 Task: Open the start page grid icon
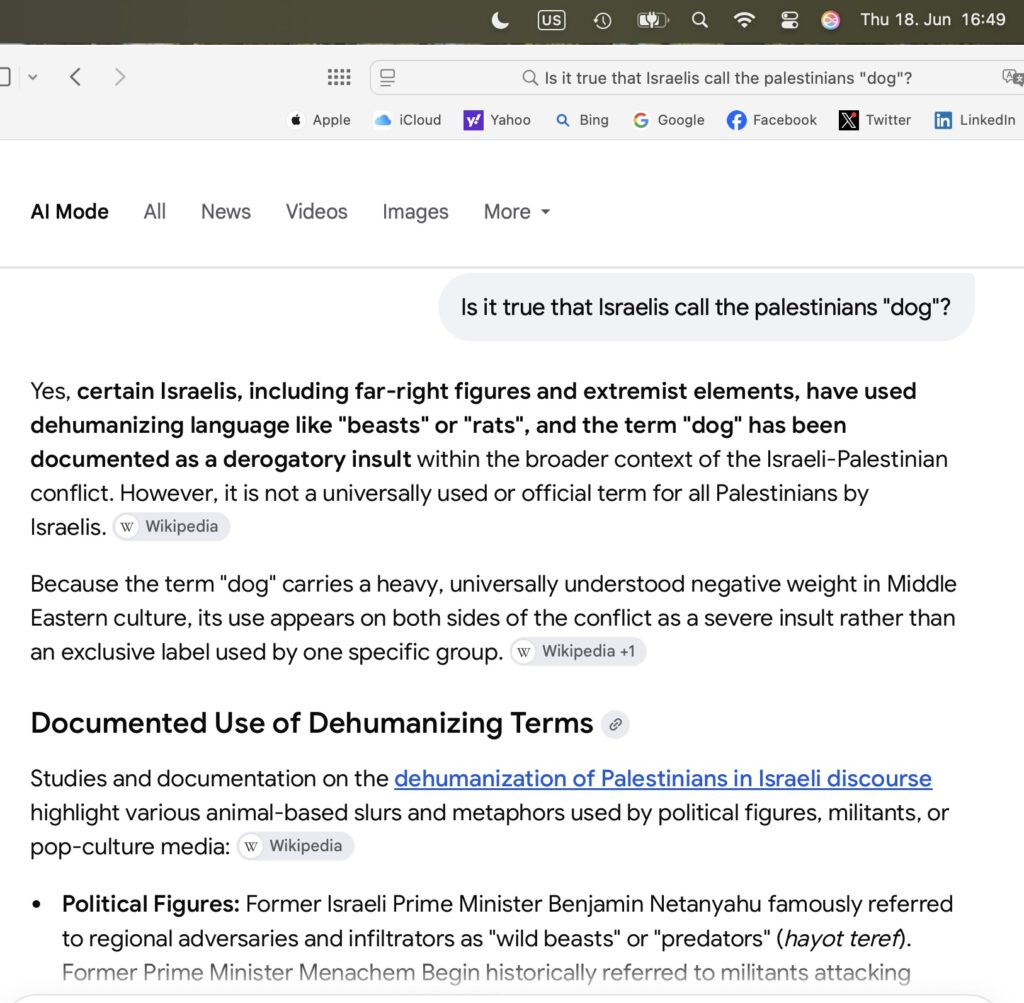click(x=338, y=77)
